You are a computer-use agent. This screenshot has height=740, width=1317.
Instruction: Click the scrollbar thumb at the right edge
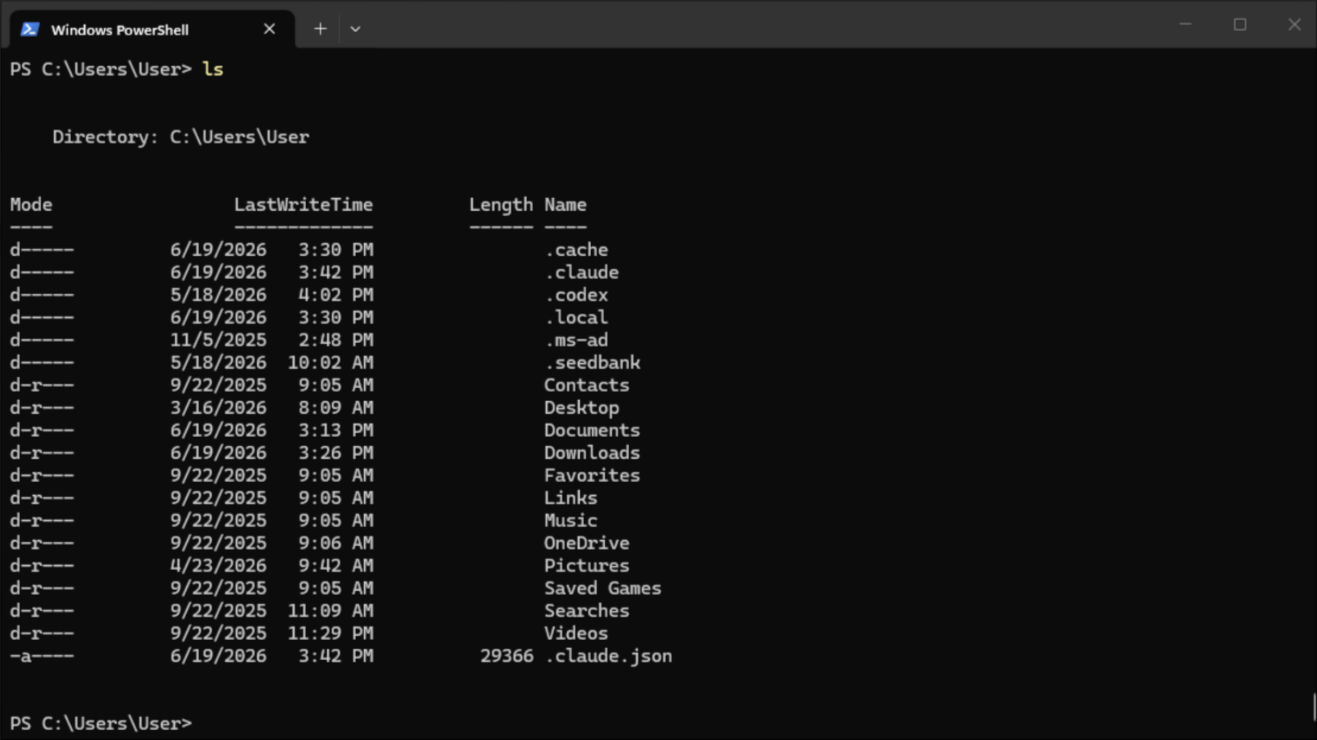(x=1313, y=707)
